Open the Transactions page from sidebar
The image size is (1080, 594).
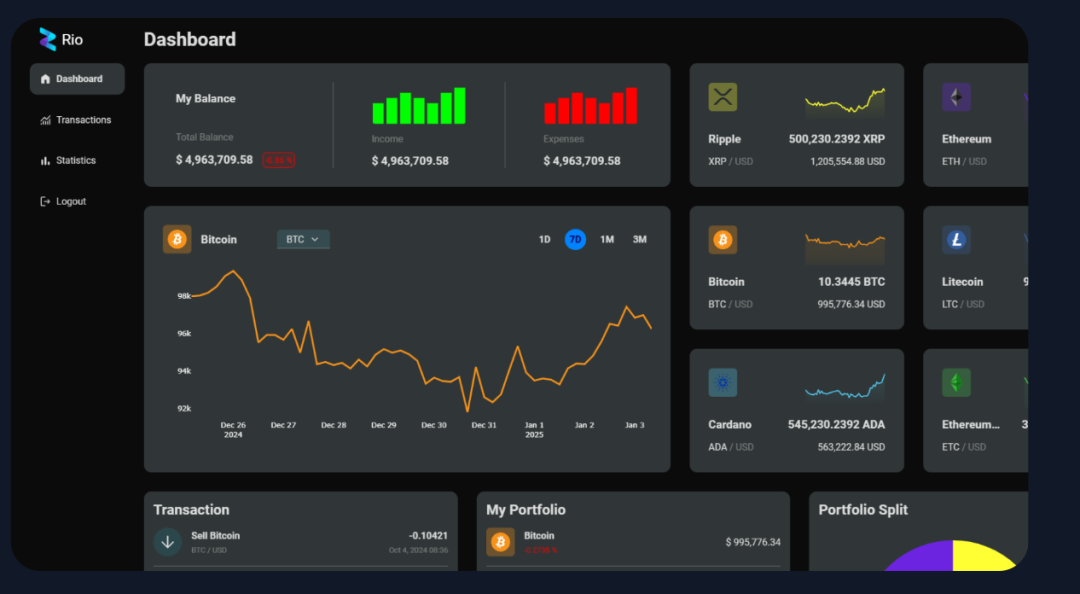[76, 119]
